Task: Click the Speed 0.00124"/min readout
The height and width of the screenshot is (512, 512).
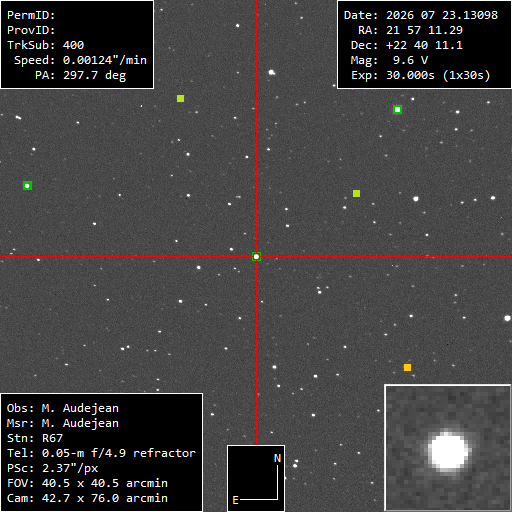Action: click(x=80, y=60)
